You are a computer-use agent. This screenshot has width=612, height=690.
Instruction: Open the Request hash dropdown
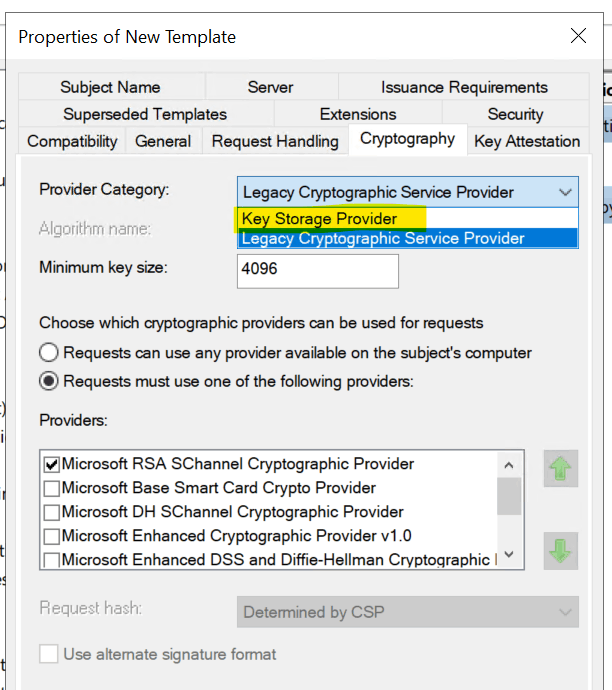pos(408,612)
